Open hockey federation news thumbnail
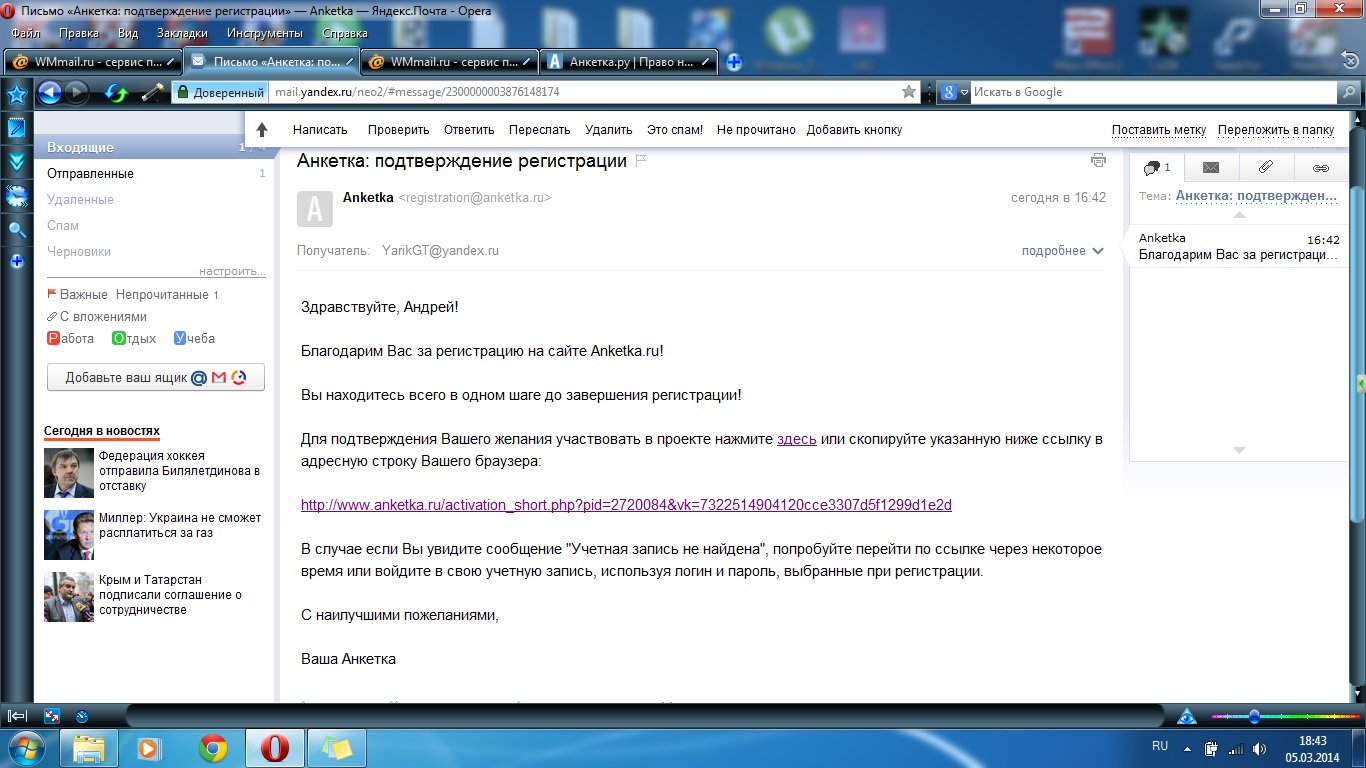This screenshot has width=1366, height=768. point(69,473)
